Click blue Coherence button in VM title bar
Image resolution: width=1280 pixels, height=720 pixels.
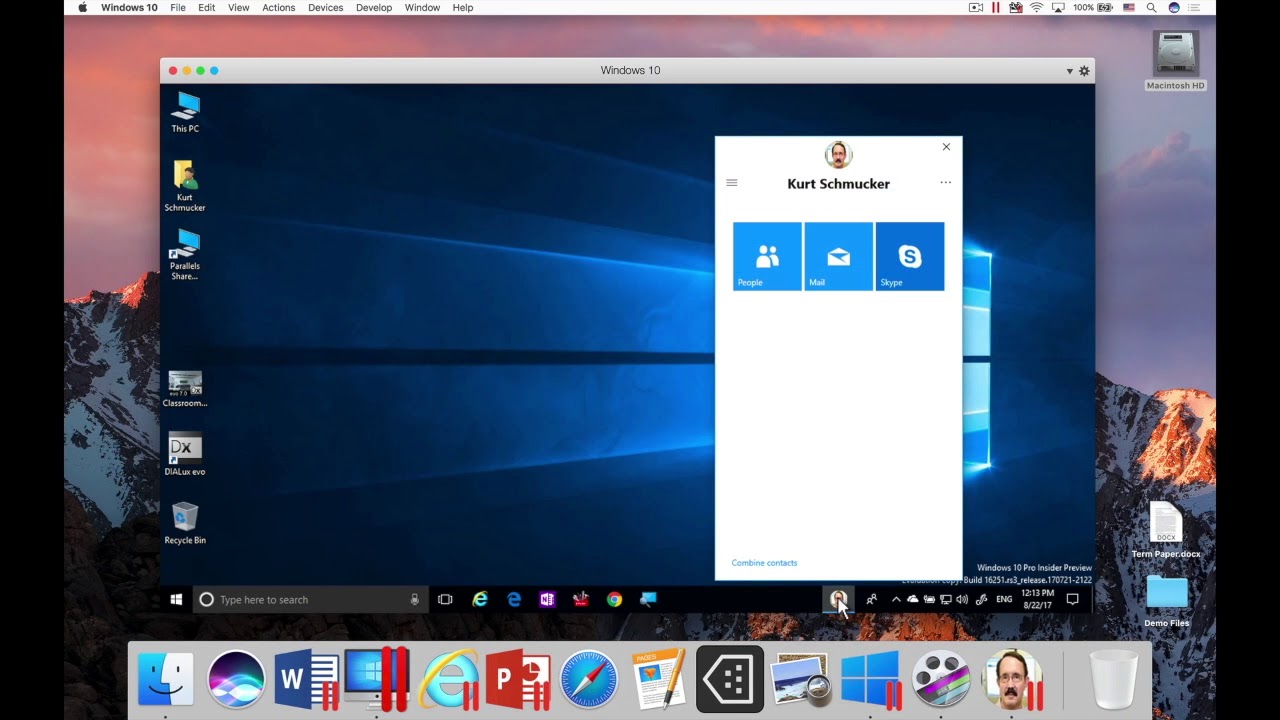point(214,70)
